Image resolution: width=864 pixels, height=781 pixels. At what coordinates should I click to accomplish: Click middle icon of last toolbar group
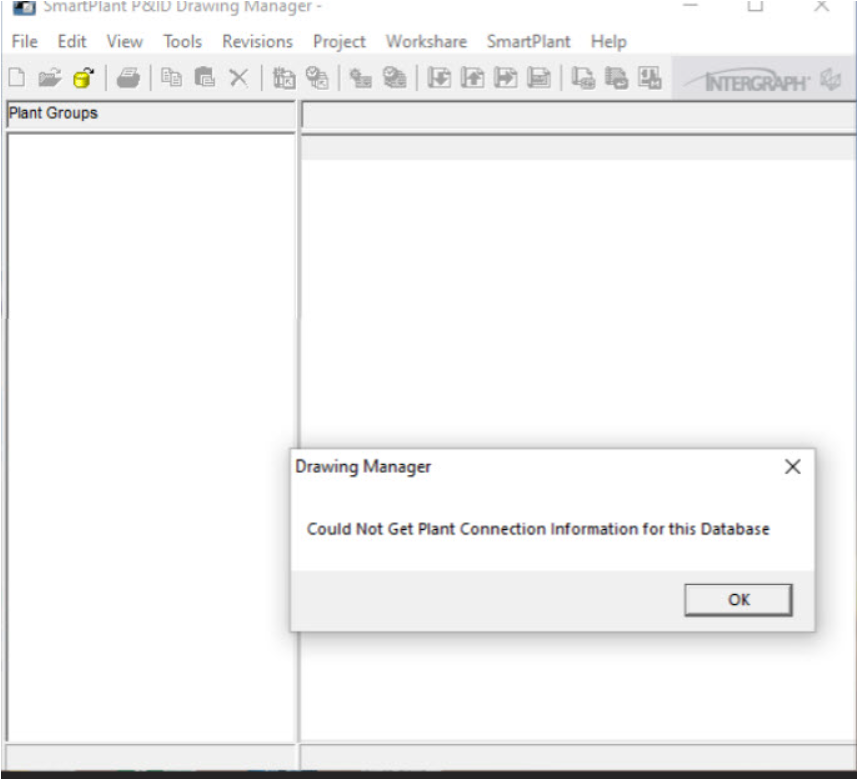pyautogui.click(x=617, y=78)
